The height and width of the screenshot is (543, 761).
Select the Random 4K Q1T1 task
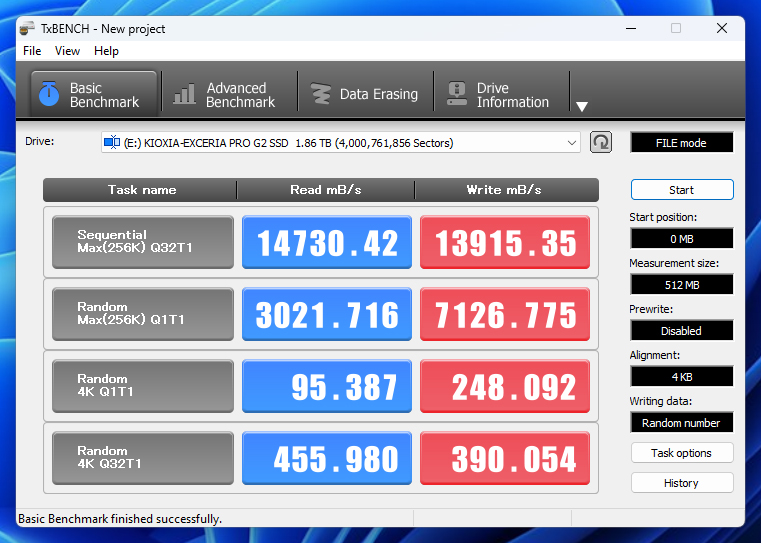point(143,385)
